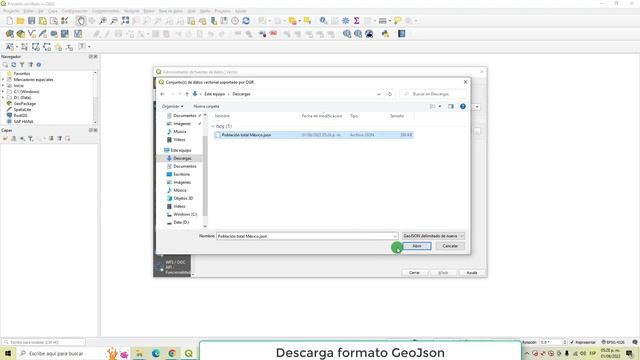Open the Organizar dropdown
Viewport: 640px width, 360px height.
[x=173, y=107]
